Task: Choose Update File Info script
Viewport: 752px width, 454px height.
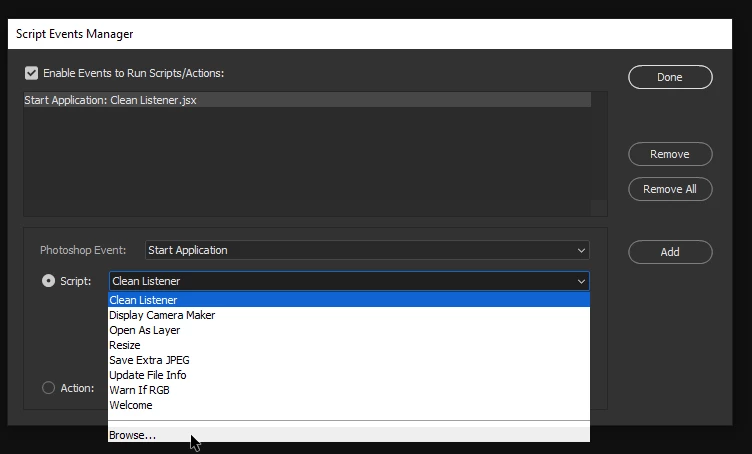Action: [x=349, y=374]
